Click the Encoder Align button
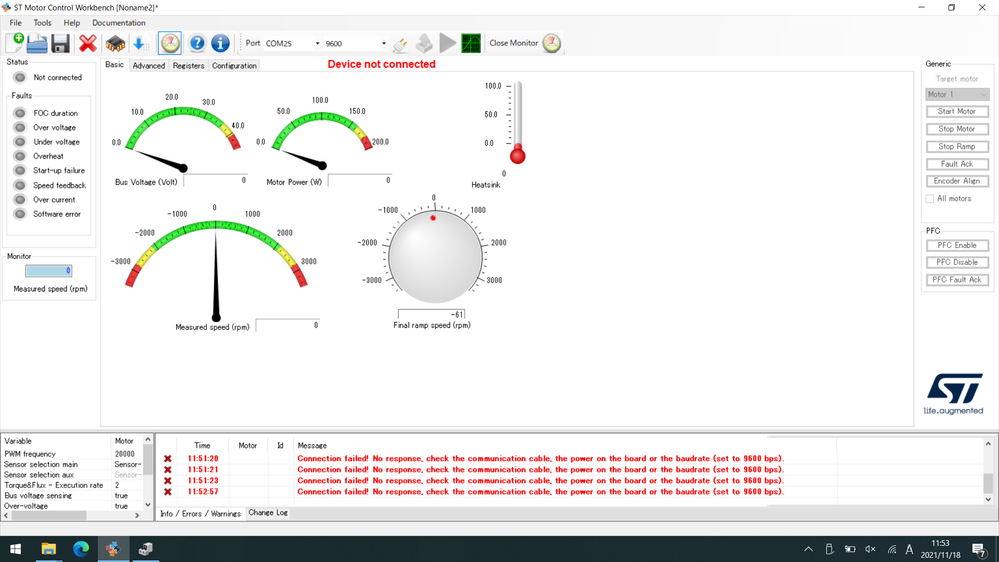 (957, 181)
